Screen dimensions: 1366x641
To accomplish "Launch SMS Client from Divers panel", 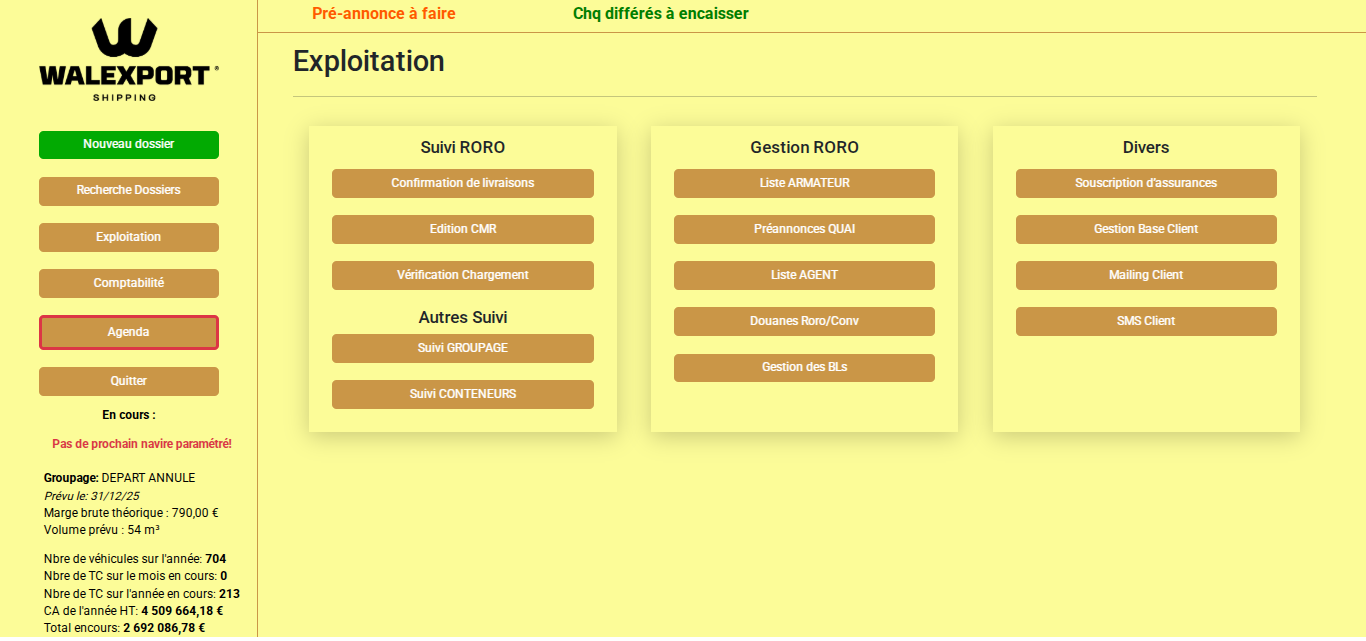I will click(x=1146, y=321).
